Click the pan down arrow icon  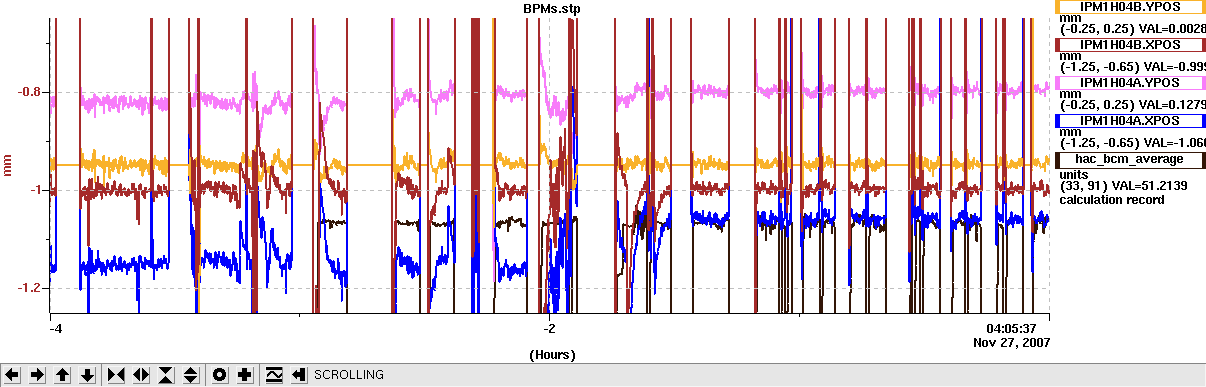(x=87, y=375)
